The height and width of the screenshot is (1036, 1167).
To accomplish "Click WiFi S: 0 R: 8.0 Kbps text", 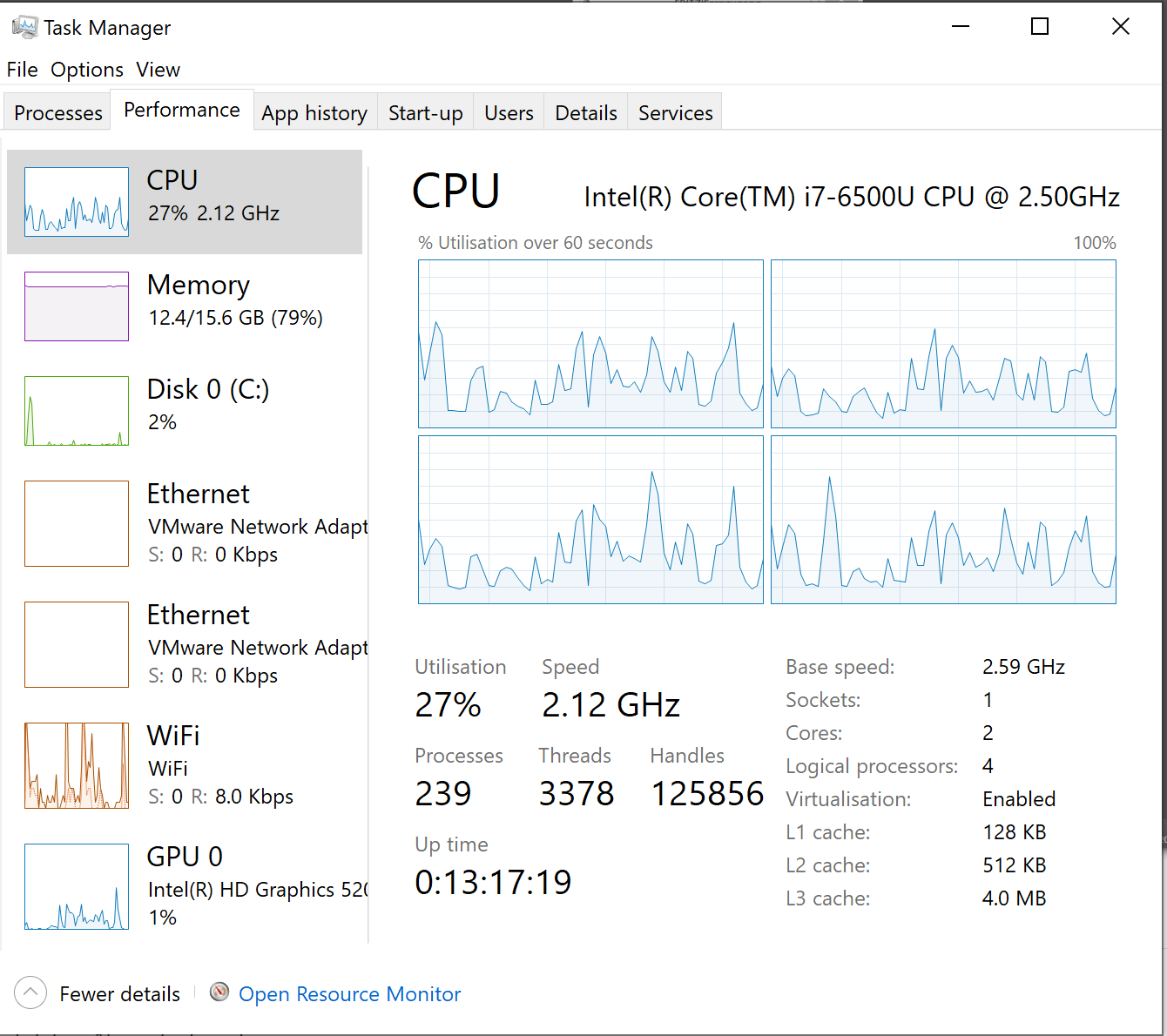I will 220,797.
